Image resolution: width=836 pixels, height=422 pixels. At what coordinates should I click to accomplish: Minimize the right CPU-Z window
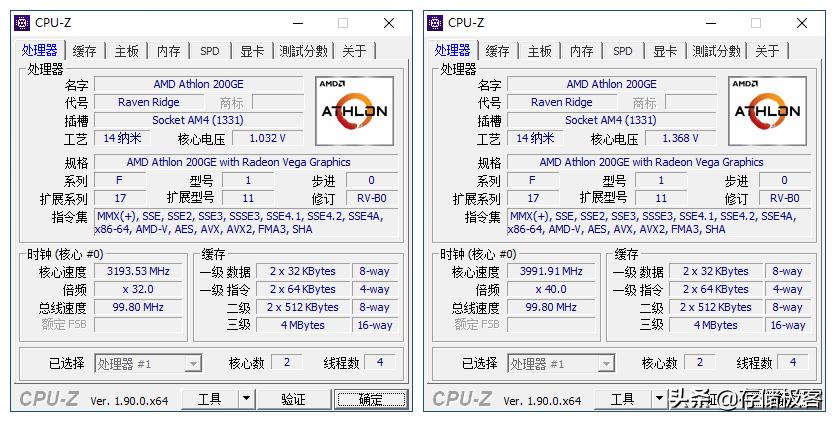[x=710, y=23]
